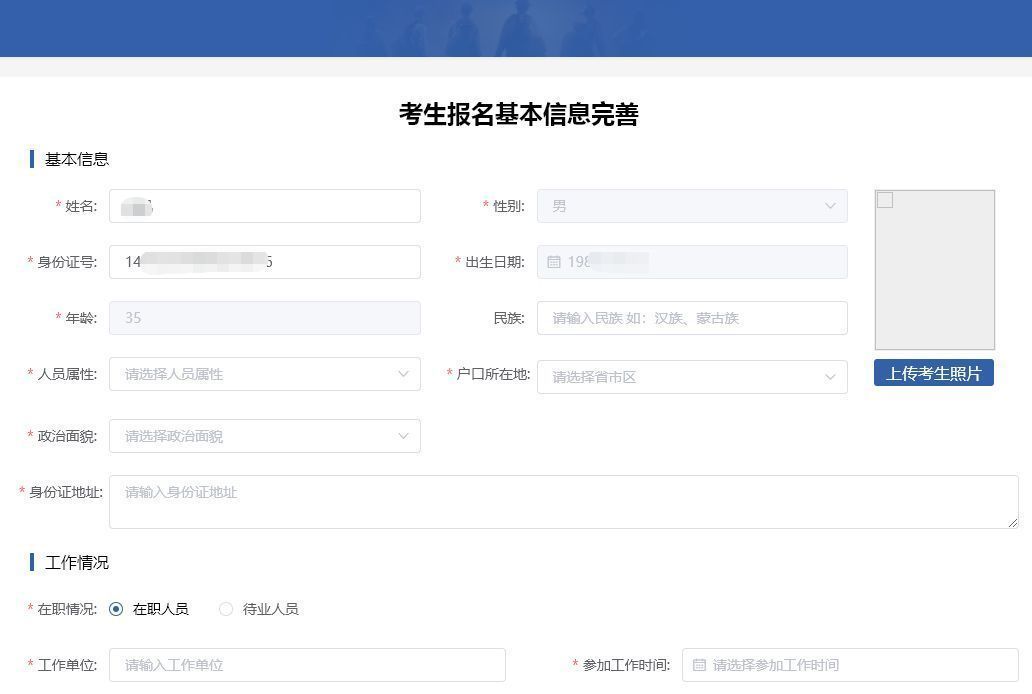Select the 待业人员 radio button
This screenshot has width=1032, height=694.
[226, 609]
